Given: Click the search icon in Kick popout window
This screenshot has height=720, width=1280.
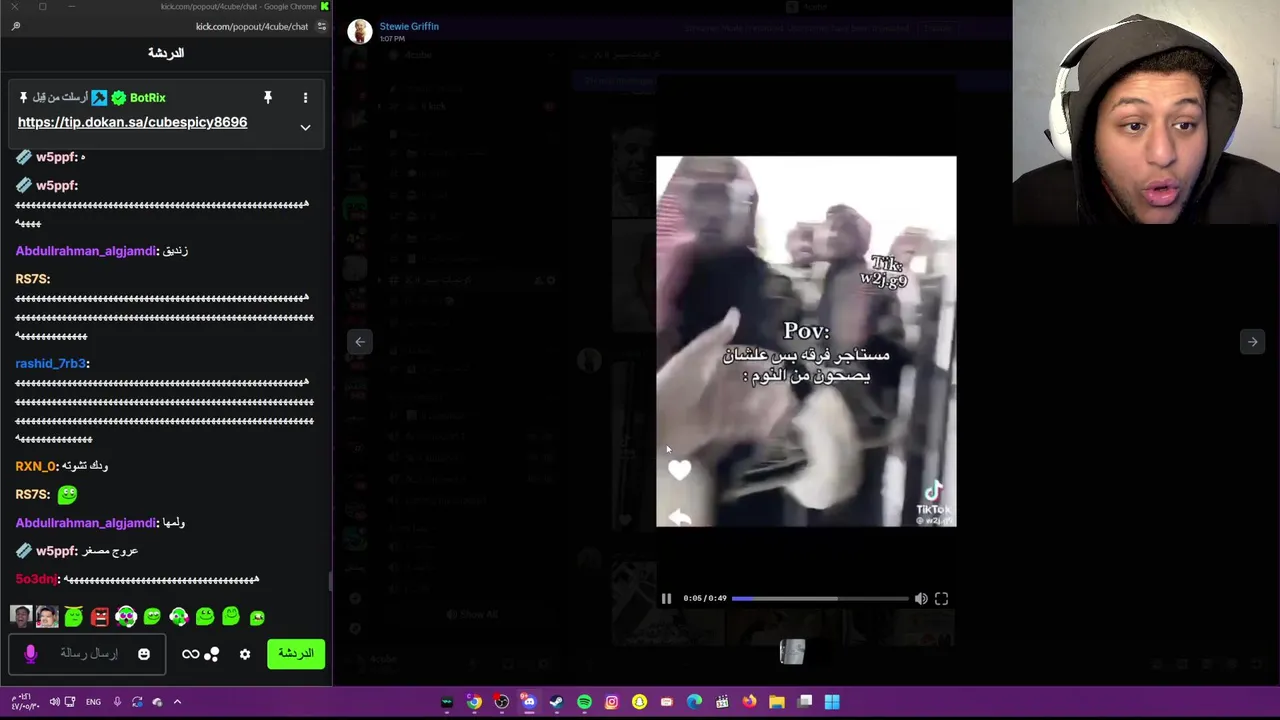Looking at the screenshot, I should [x=16, y=26].
